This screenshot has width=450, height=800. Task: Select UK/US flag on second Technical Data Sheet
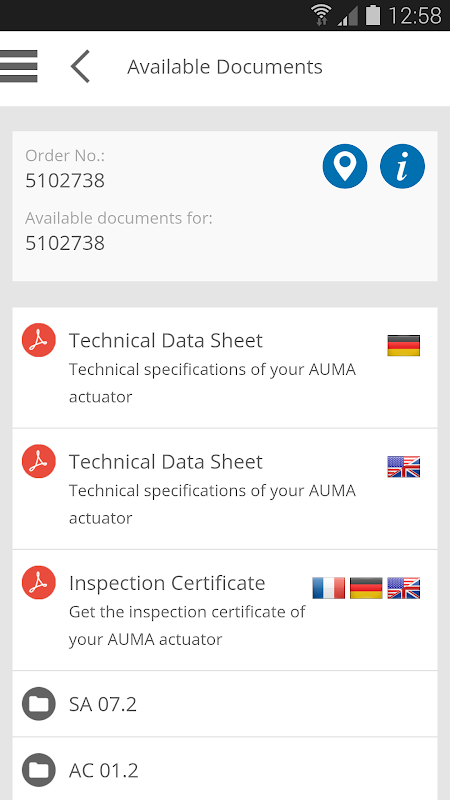pyautogui.click(x=404, y=467)
